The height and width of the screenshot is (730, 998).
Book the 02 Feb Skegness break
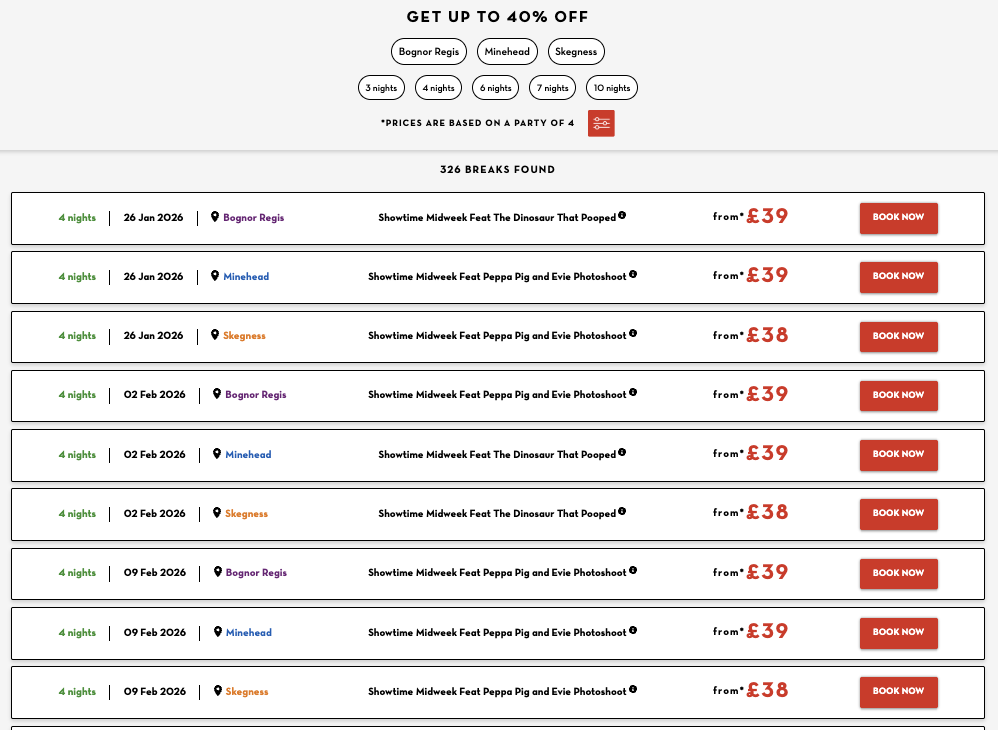(898, 513)
